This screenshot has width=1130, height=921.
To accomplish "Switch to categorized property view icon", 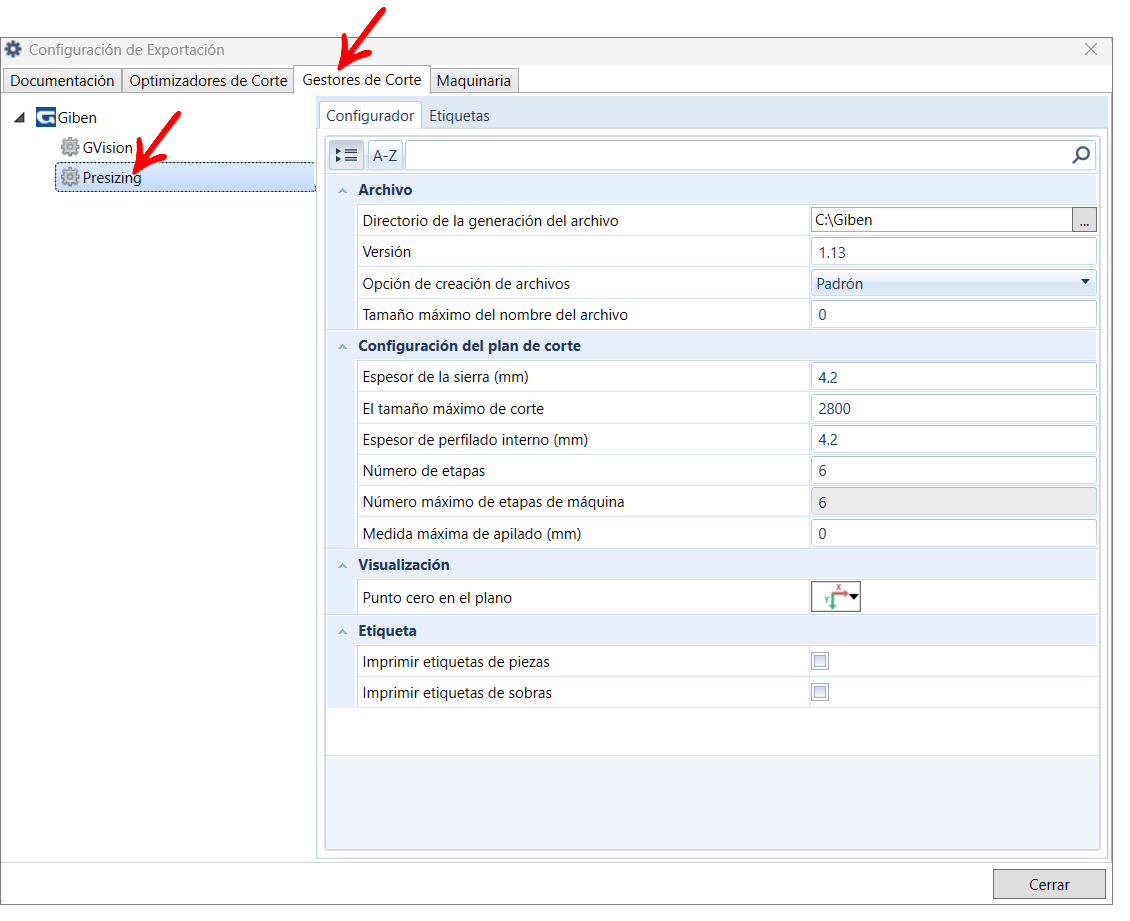I will point(347,155).
